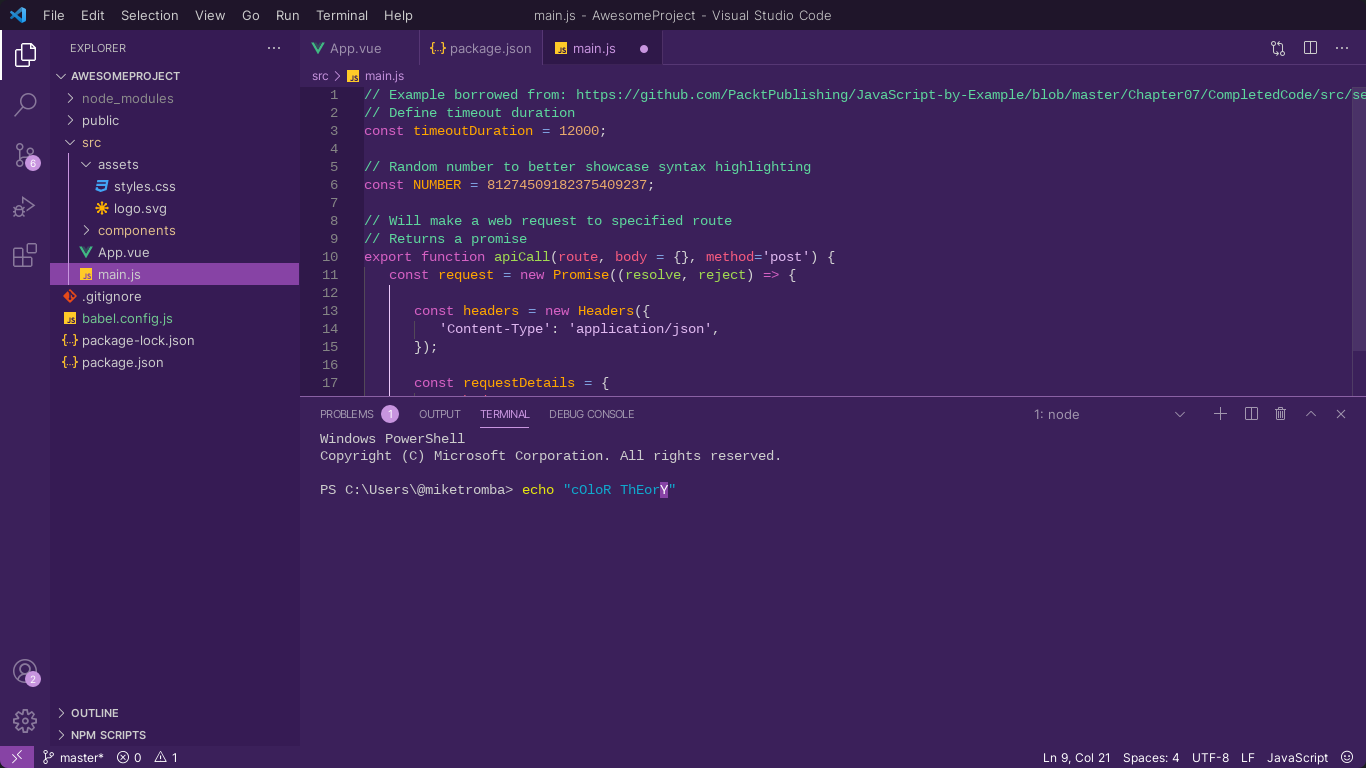The width and height of the screenshot is (1366, 768).
Task: Switch to the App.vue editor tab
Action: [359, 48]
